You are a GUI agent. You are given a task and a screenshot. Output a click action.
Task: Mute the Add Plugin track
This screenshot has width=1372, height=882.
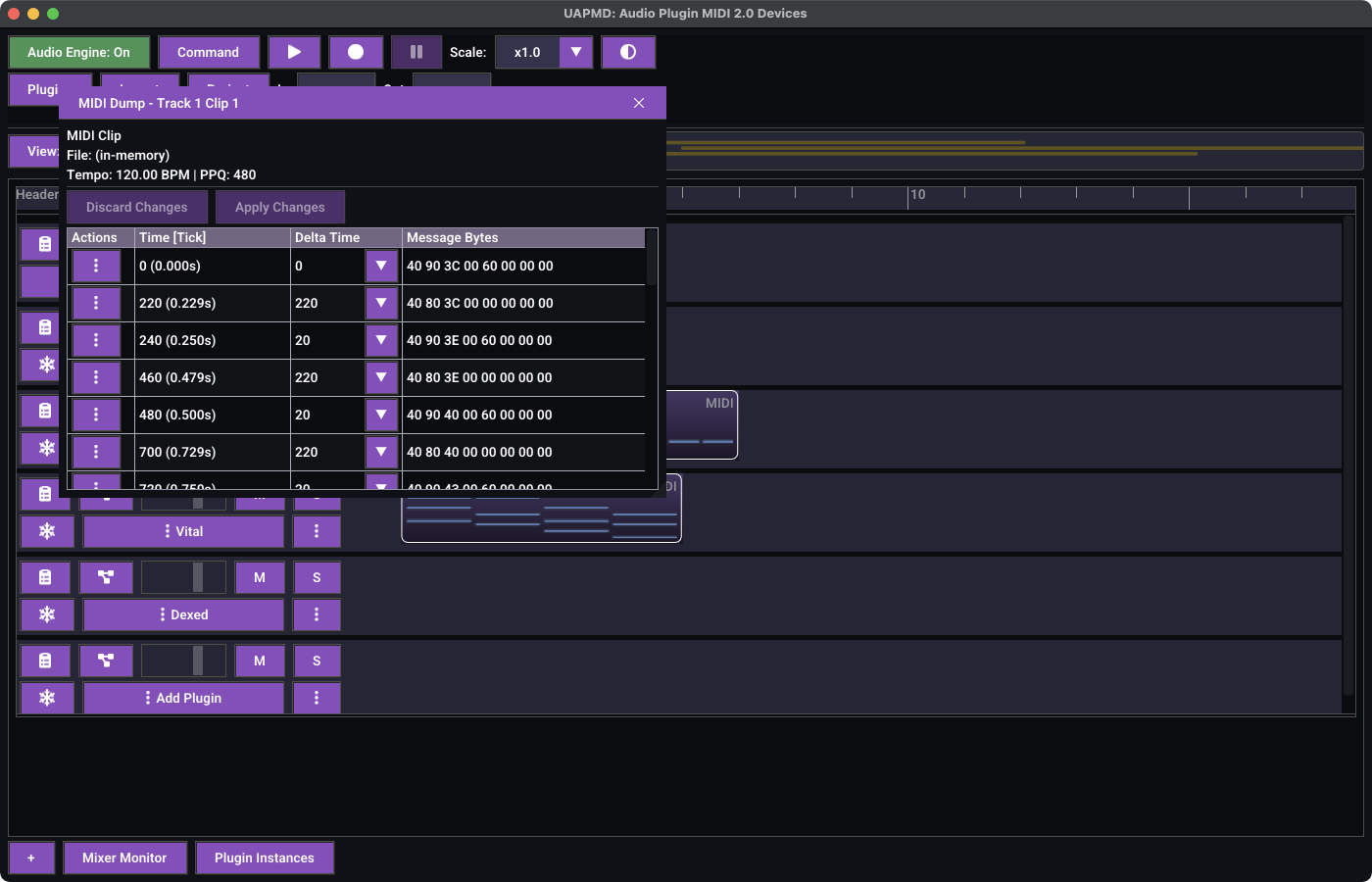[x=260, y=661]
